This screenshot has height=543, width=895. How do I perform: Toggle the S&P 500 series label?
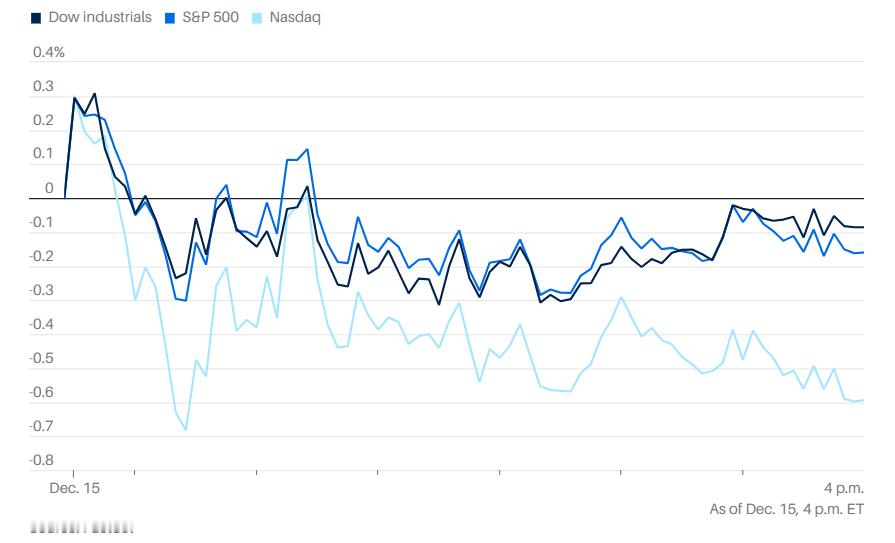[x=210, y=17]
